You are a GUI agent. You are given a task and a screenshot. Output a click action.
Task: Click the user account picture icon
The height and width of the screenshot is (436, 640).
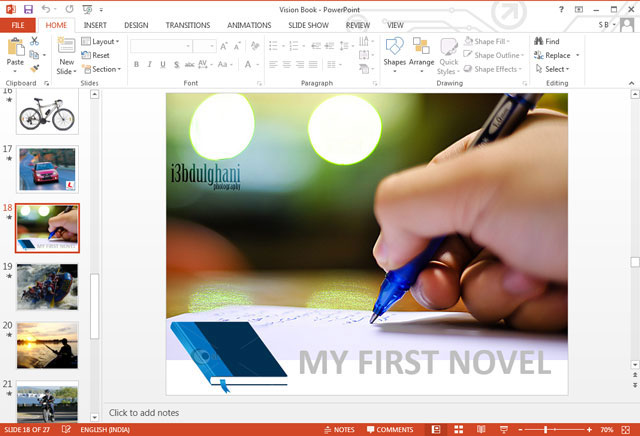click(627, 25)
